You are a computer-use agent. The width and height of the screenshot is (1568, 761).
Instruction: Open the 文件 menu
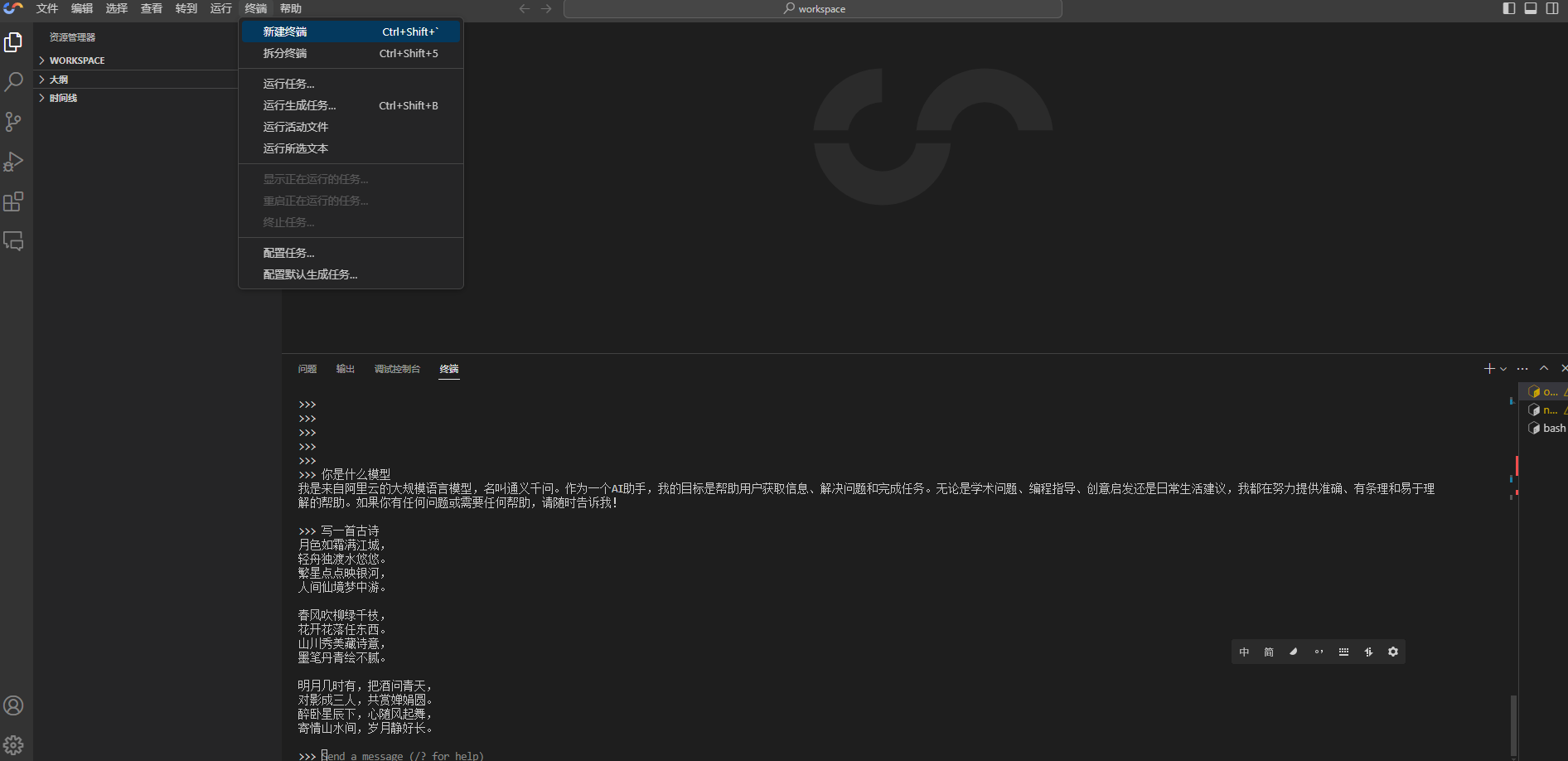coord(47,8)
